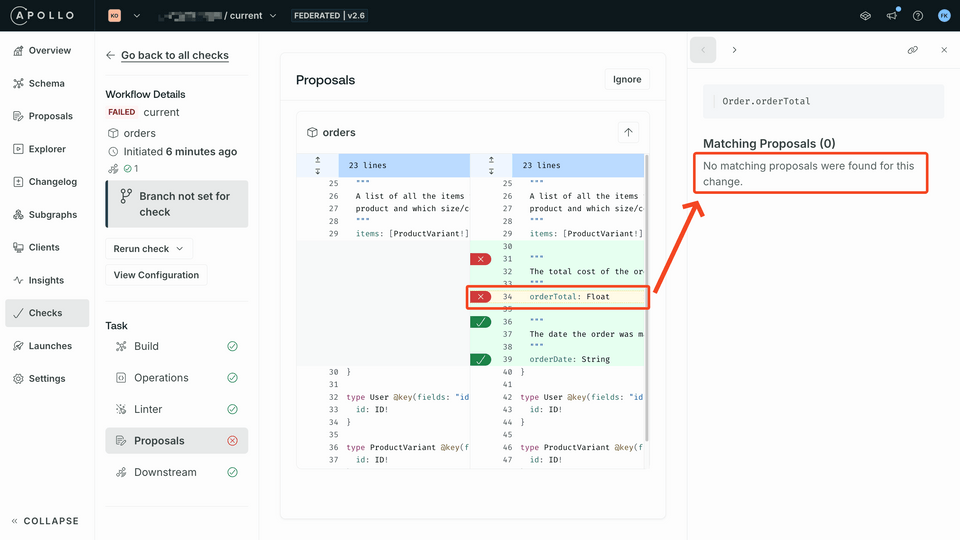Open the KO organization avatar
960x540 pixels.
click(x=114, y=16)
